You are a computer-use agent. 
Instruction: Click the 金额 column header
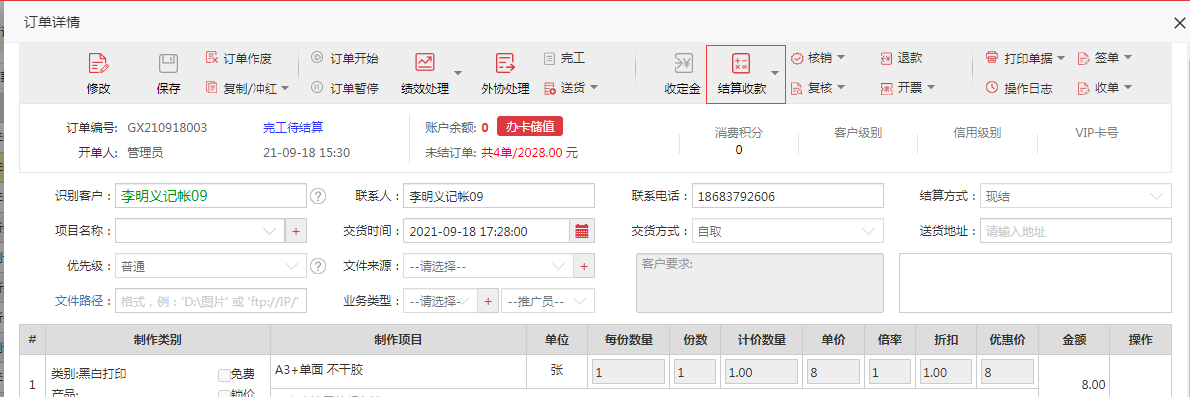coord(1074,339)
